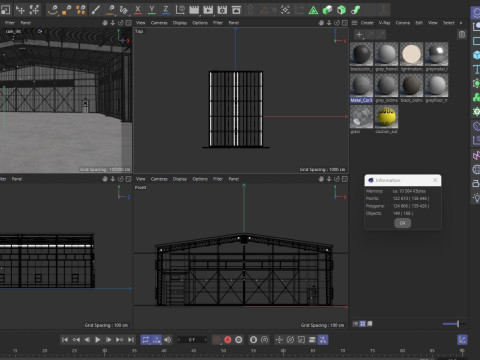This screenshot has width=480, height=360.
Task: Click Top viewport zoom arrows icon
Action: click(x=329, y=23)
